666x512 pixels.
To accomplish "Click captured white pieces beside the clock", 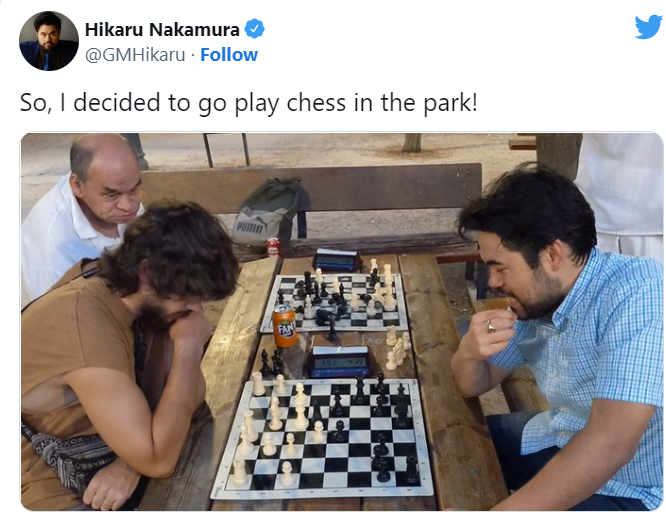I will 398,348.
